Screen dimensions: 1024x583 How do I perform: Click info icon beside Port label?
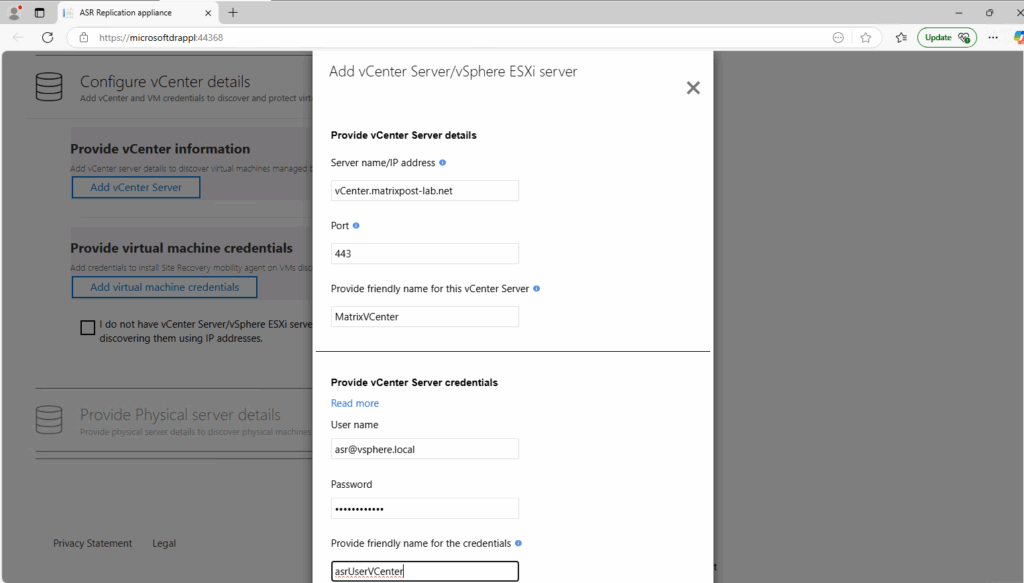point(356,225)
